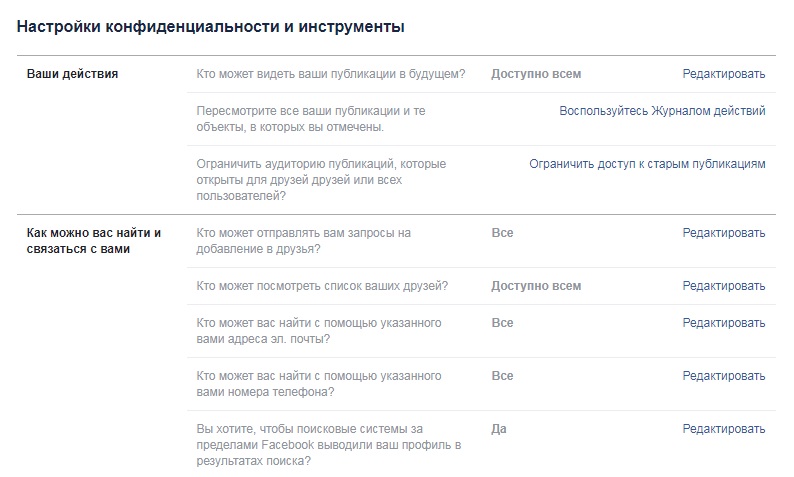The image size is (794, 477).
Task: Click 'Как можно вас найти и связаться' heading
Action: 94,241
